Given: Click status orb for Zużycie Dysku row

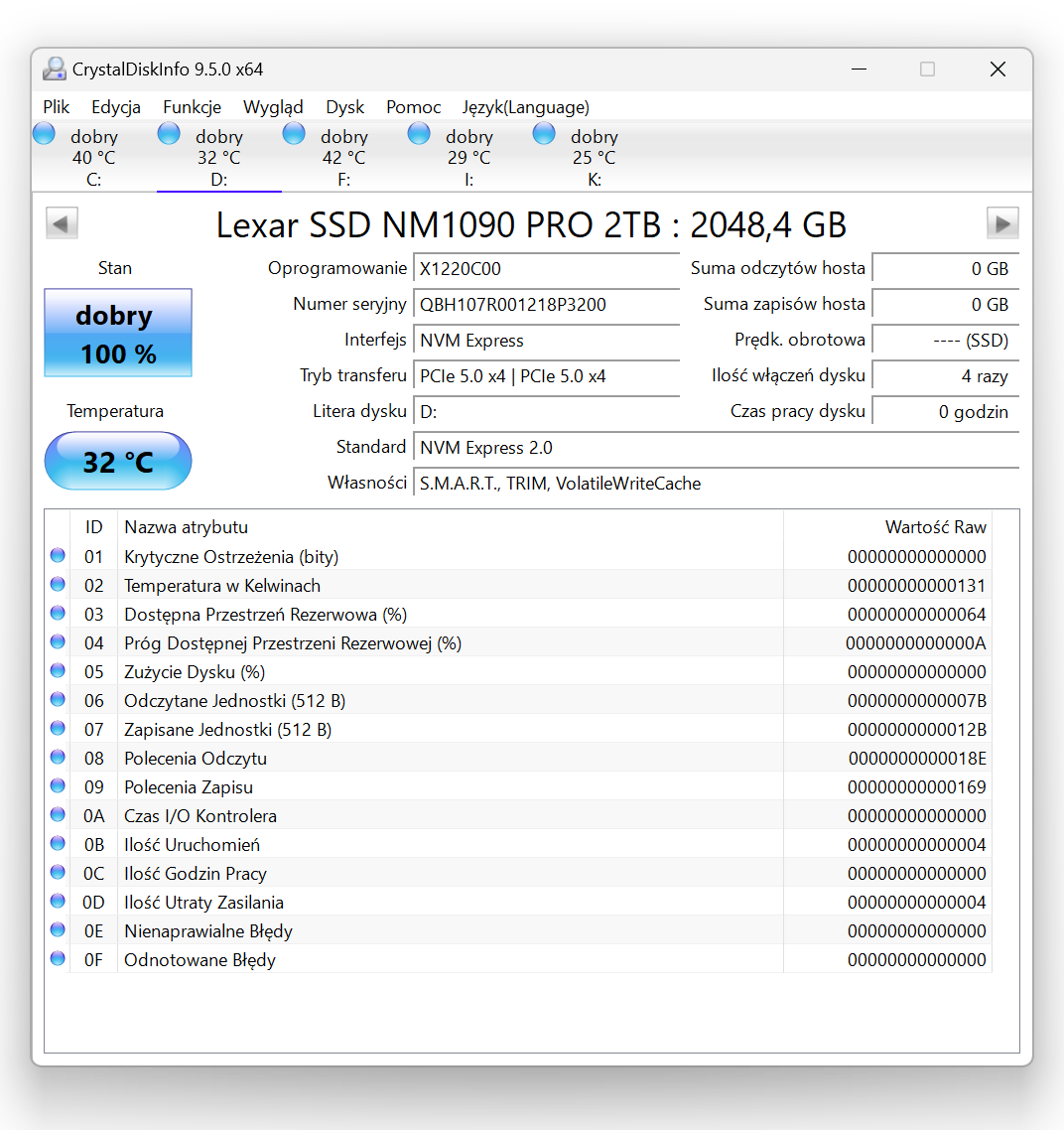Looking at the screenshot, I should click(x=58, y=671).
